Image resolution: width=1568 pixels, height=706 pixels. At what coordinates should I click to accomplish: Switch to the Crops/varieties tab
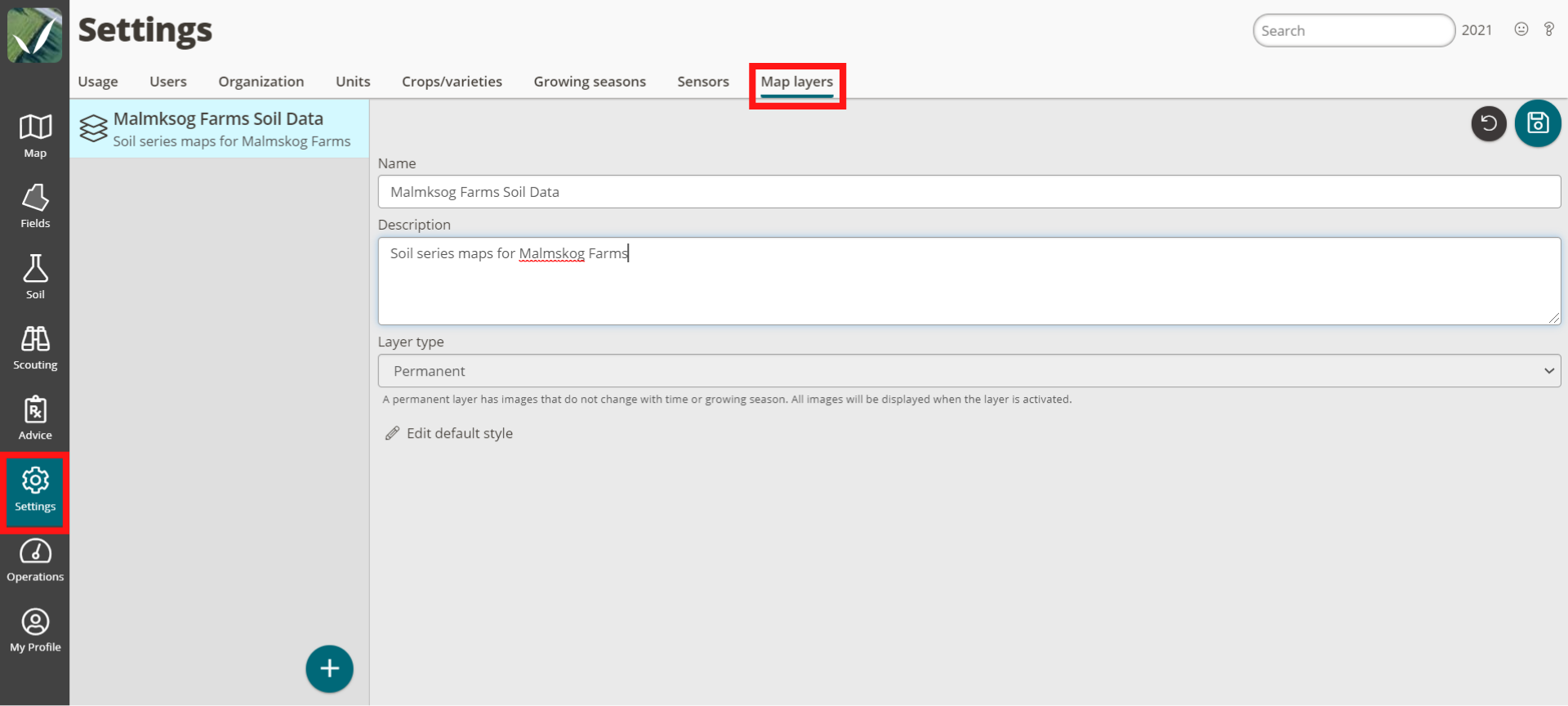click(x=452, y=82)
